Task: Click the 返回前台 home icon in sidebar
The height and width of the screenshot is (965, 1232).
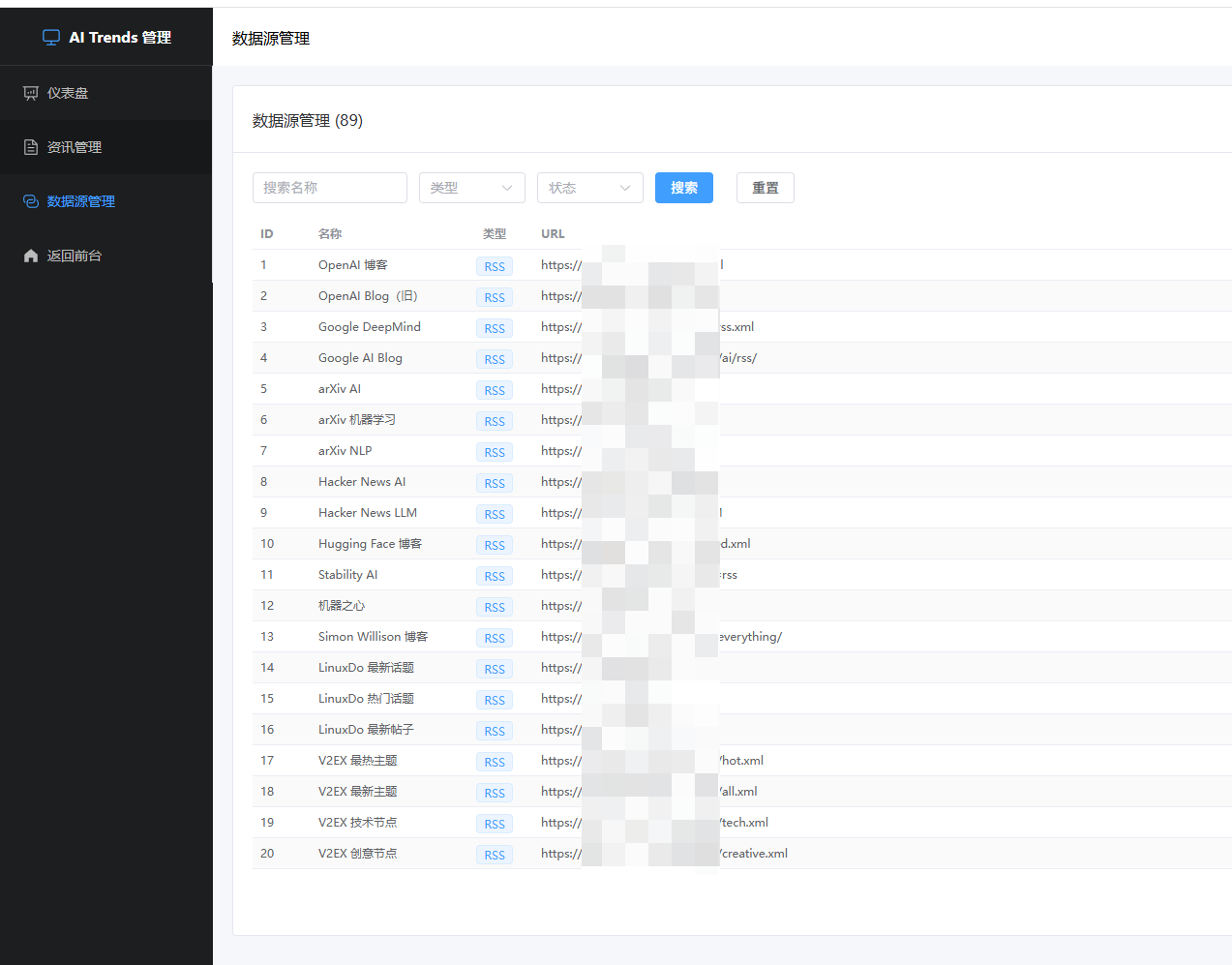Action: coord(31,256)
